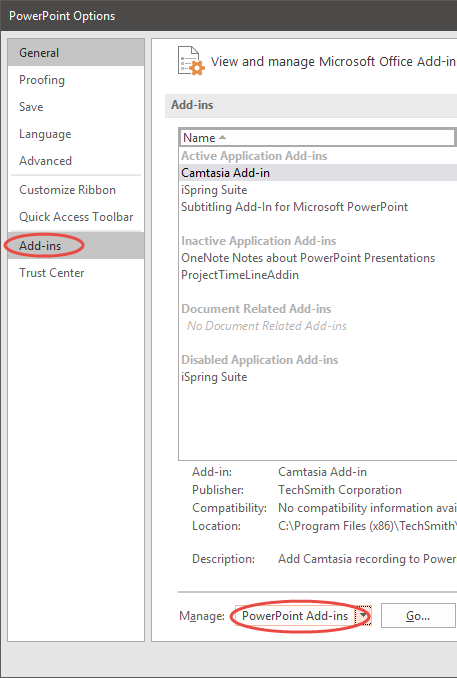Click the Go... button
The height and width of the screenshot is (678, 457).
pos(418,616)
